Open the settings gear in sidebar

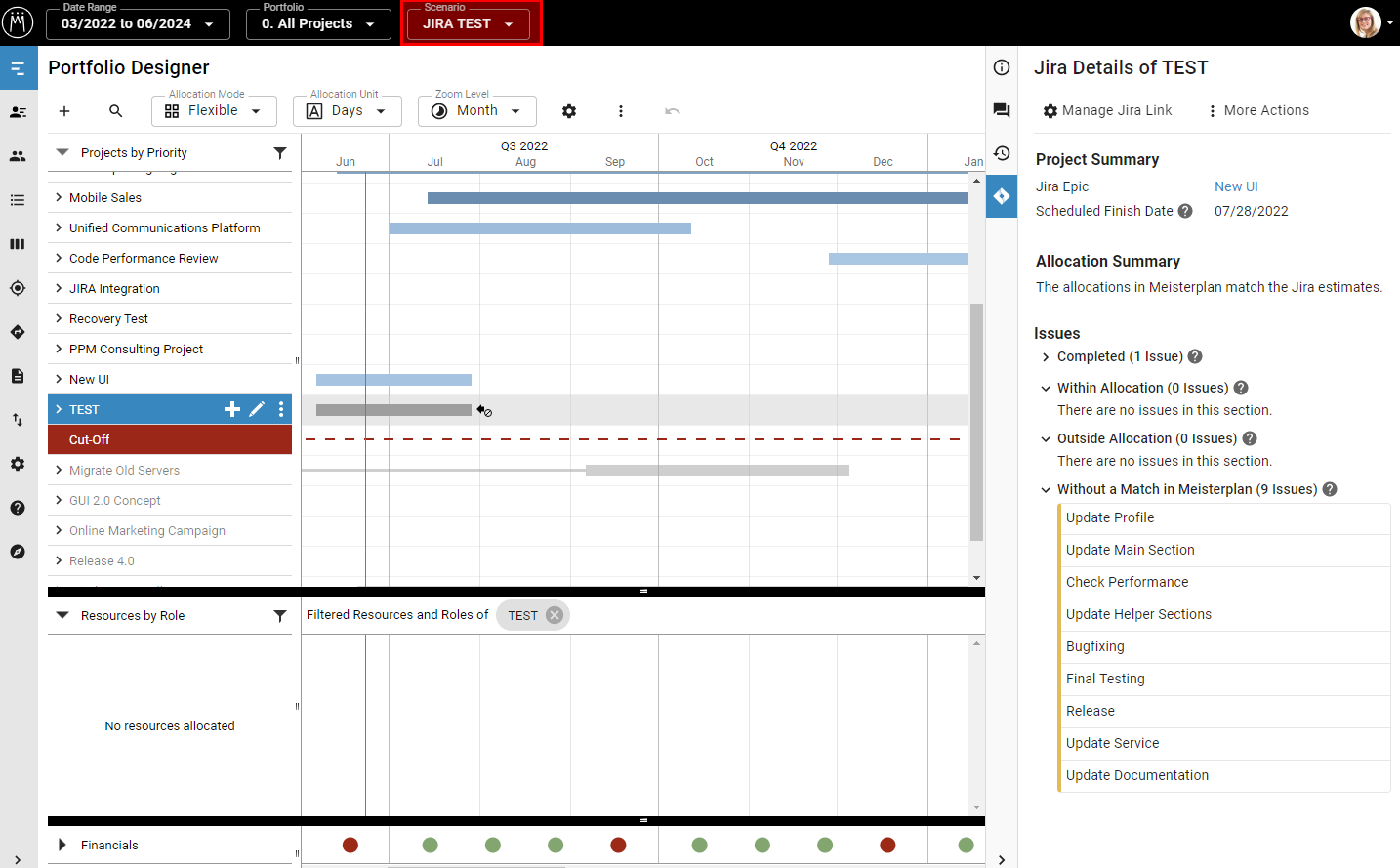click(18, 464)
